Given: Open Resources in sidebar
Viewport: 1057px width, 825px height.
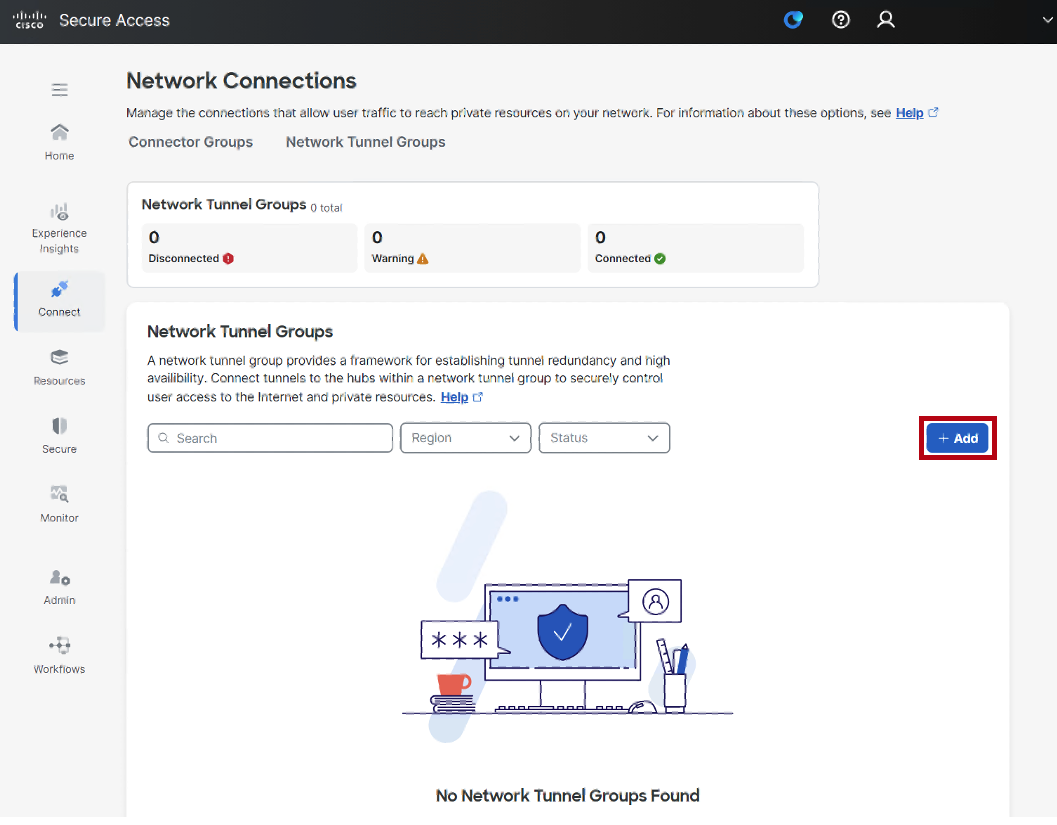Looking at the screenshot, I should [59, 367].
